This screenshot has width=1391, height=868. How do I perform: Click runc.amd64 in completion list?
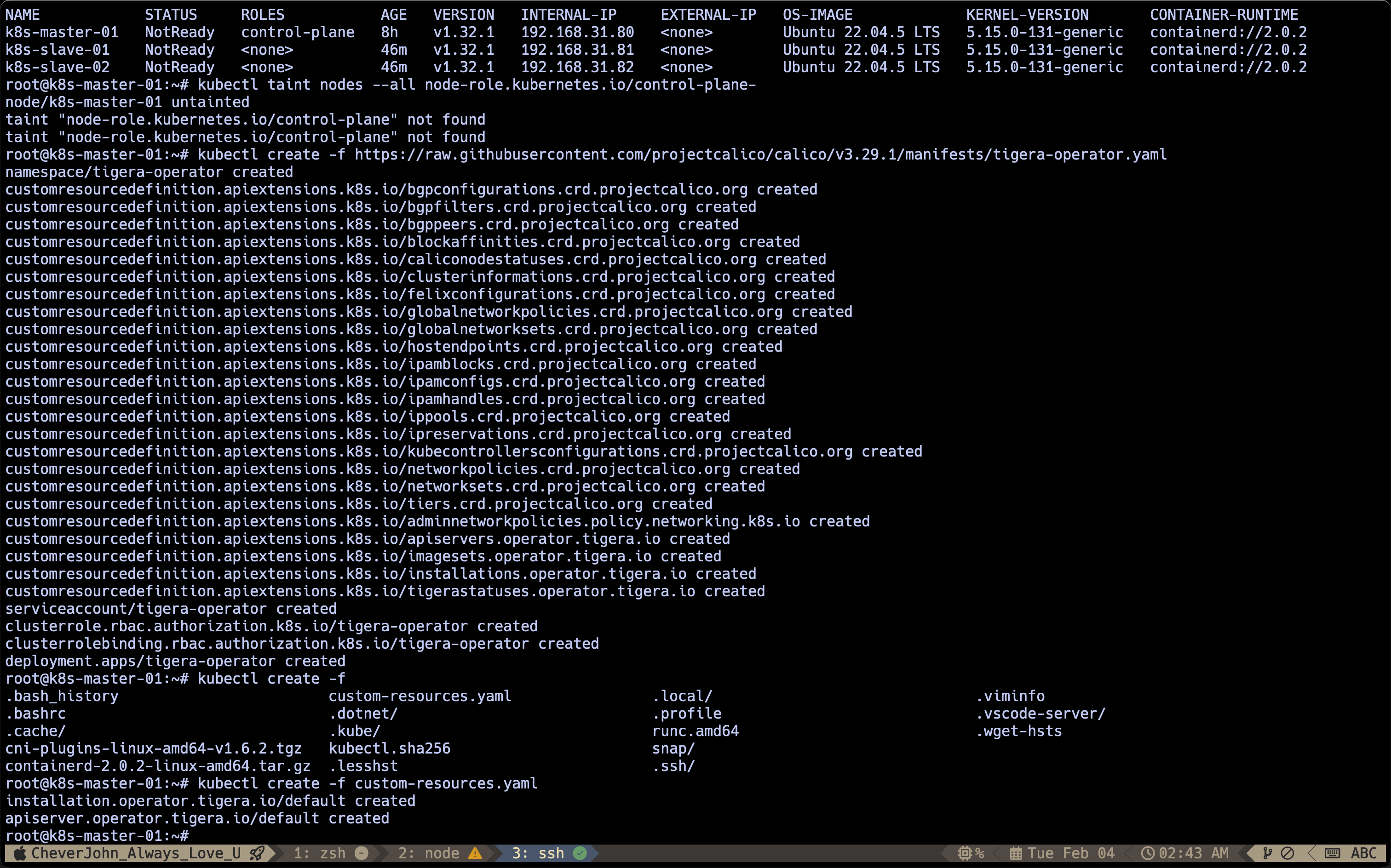coord(695,731)
